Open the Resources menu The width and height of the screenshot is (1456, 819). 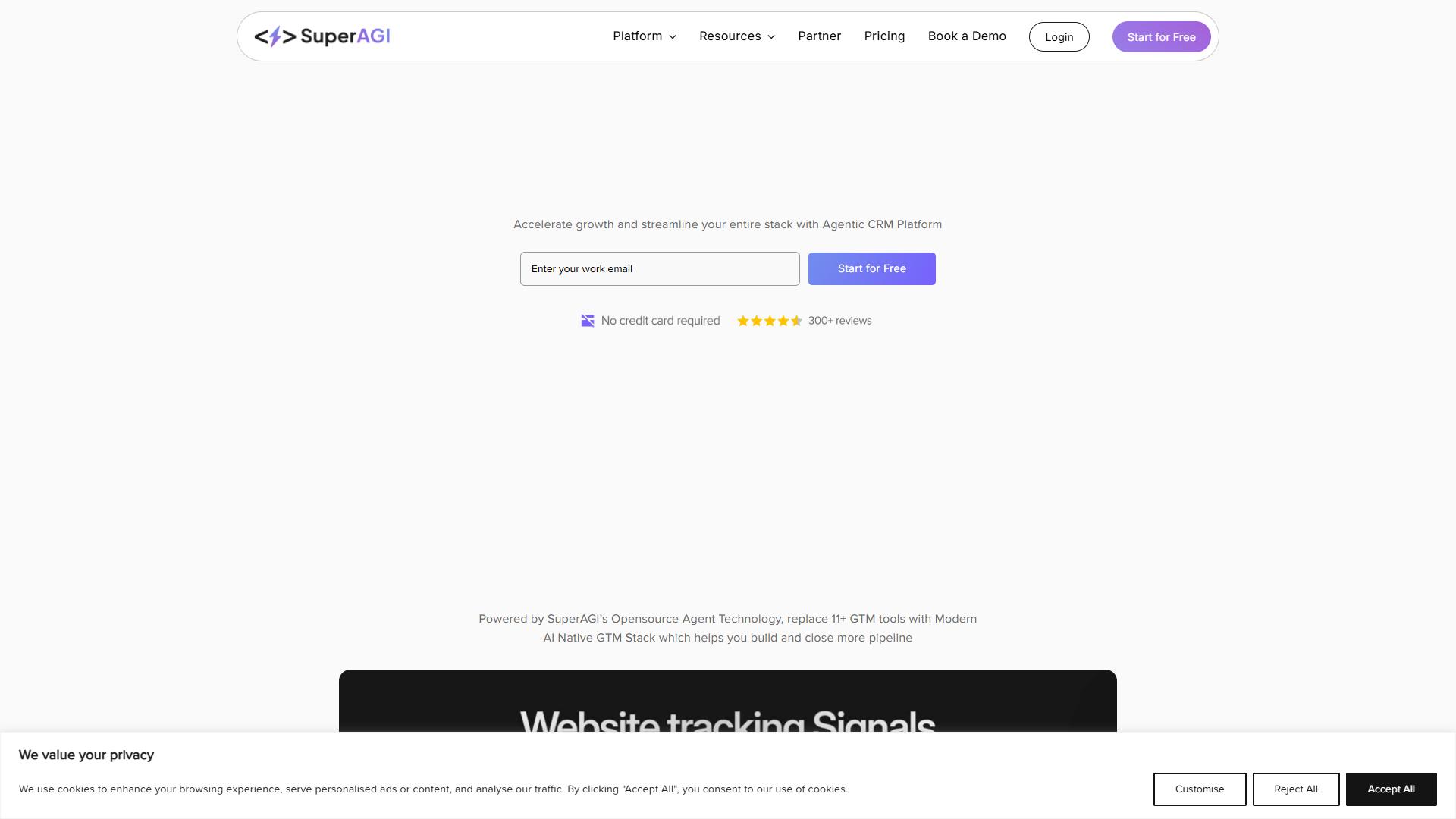737,36
